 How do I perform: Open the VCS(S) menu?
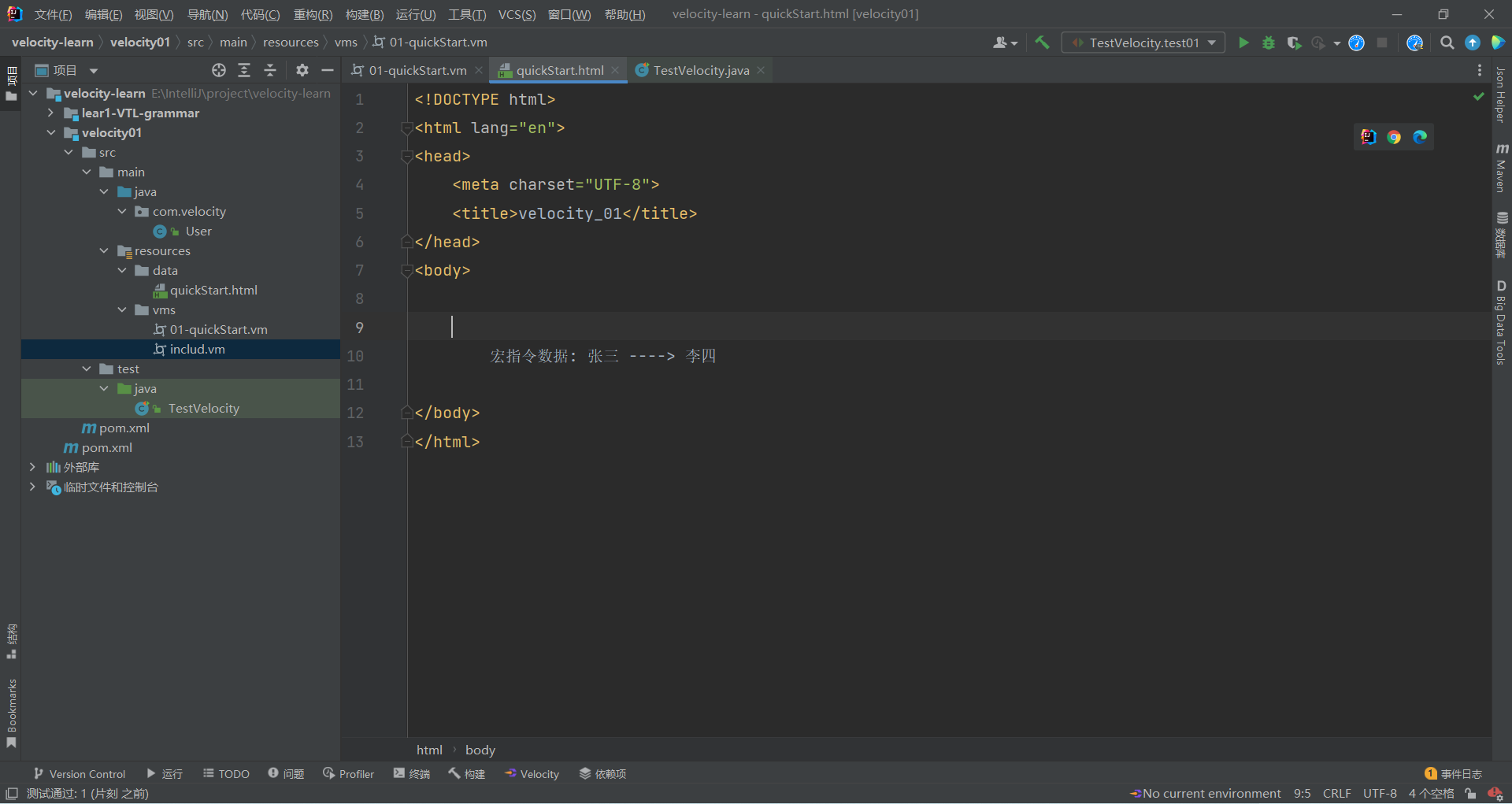coord(517,14)
